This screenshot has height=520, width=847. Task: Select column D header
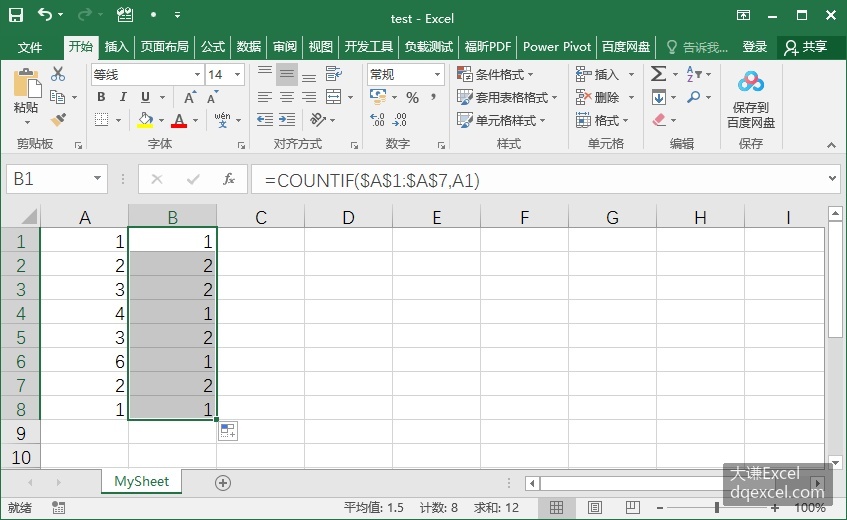click(348, 217)
